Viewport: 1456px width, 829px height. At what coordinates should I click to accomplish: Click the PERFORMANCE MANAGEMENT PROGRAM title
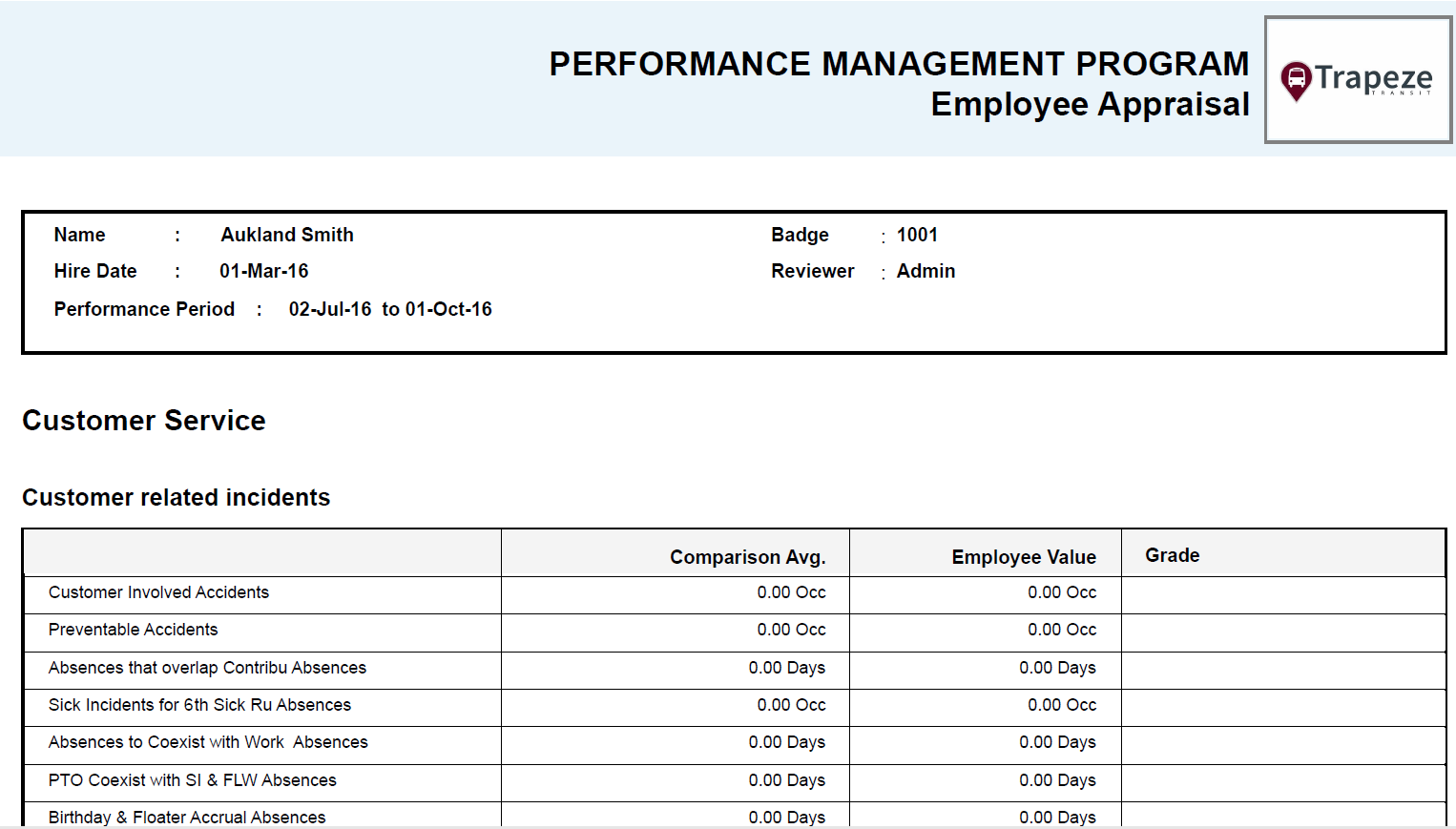(898, 64)
